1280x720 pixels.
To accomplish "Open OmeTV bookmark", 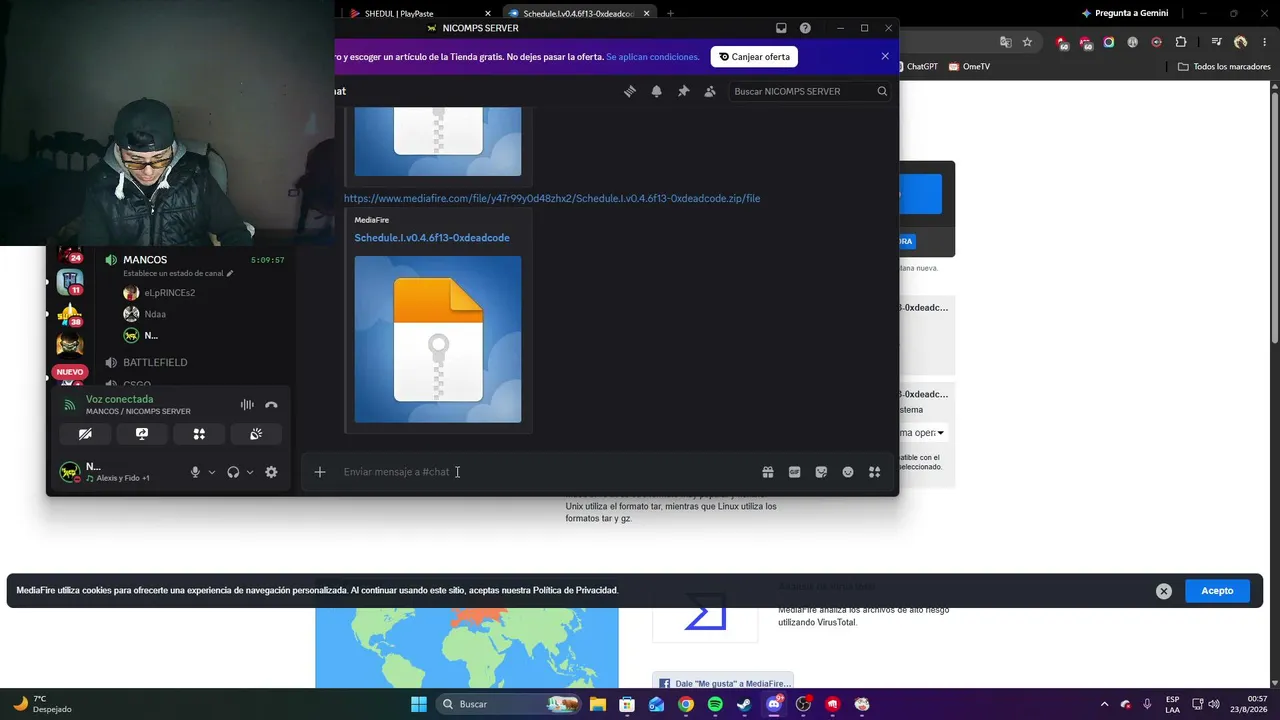I will coord(970,67).
